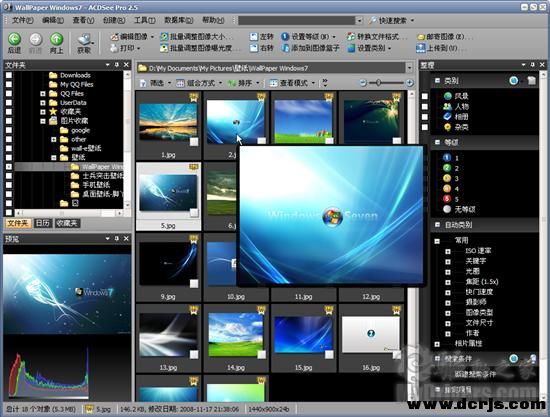
Task: Click the 快速搜索 quick search icon
Action: 373,21
